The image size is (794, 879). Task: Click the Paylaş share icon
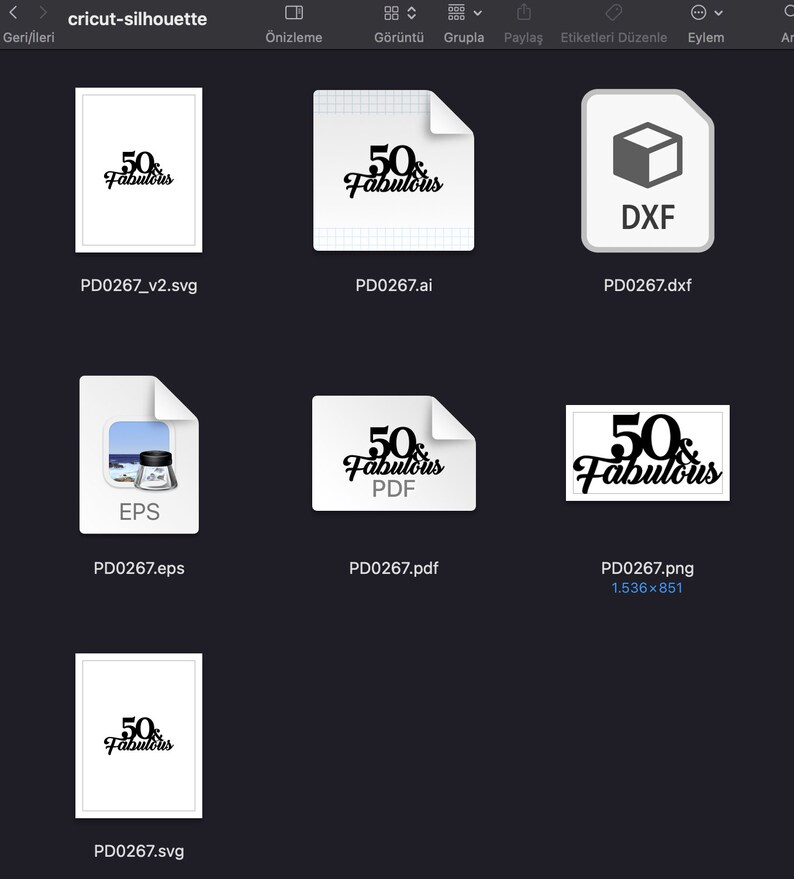click(524, 12)
